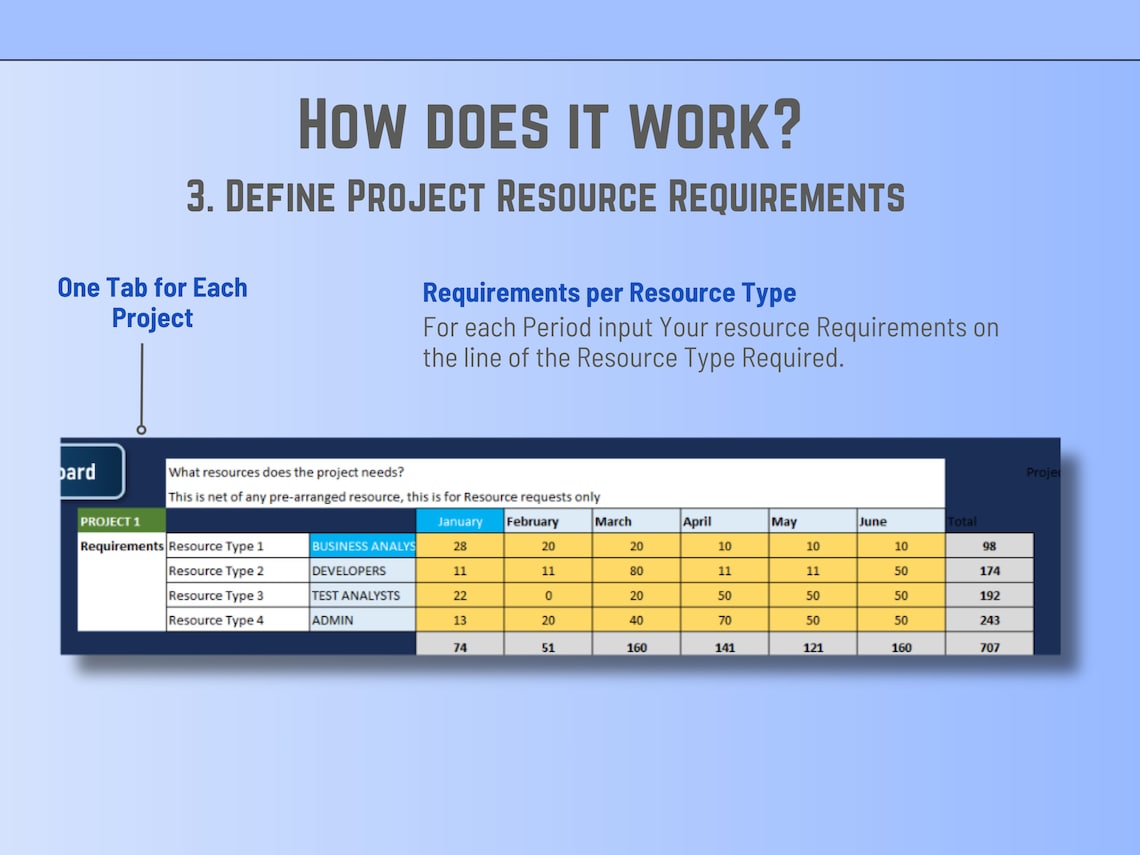This screenshot has width=1140, height=855.
Task: Click the DEVELOPERS resource type cell
Action: [x=362, y=571]
